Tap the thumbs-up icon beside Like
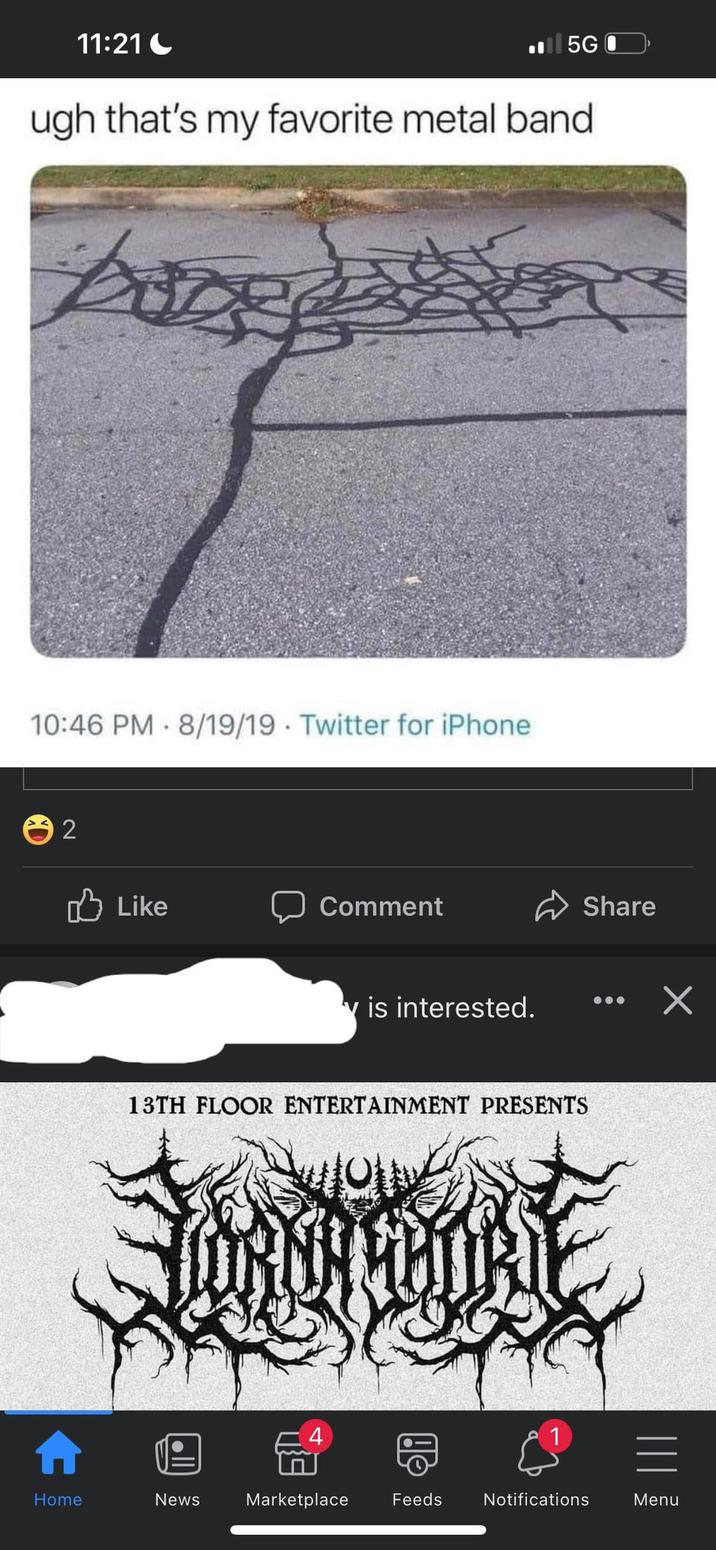The width and height of the screenshot is (716, 1550). (x=85, y=906)
